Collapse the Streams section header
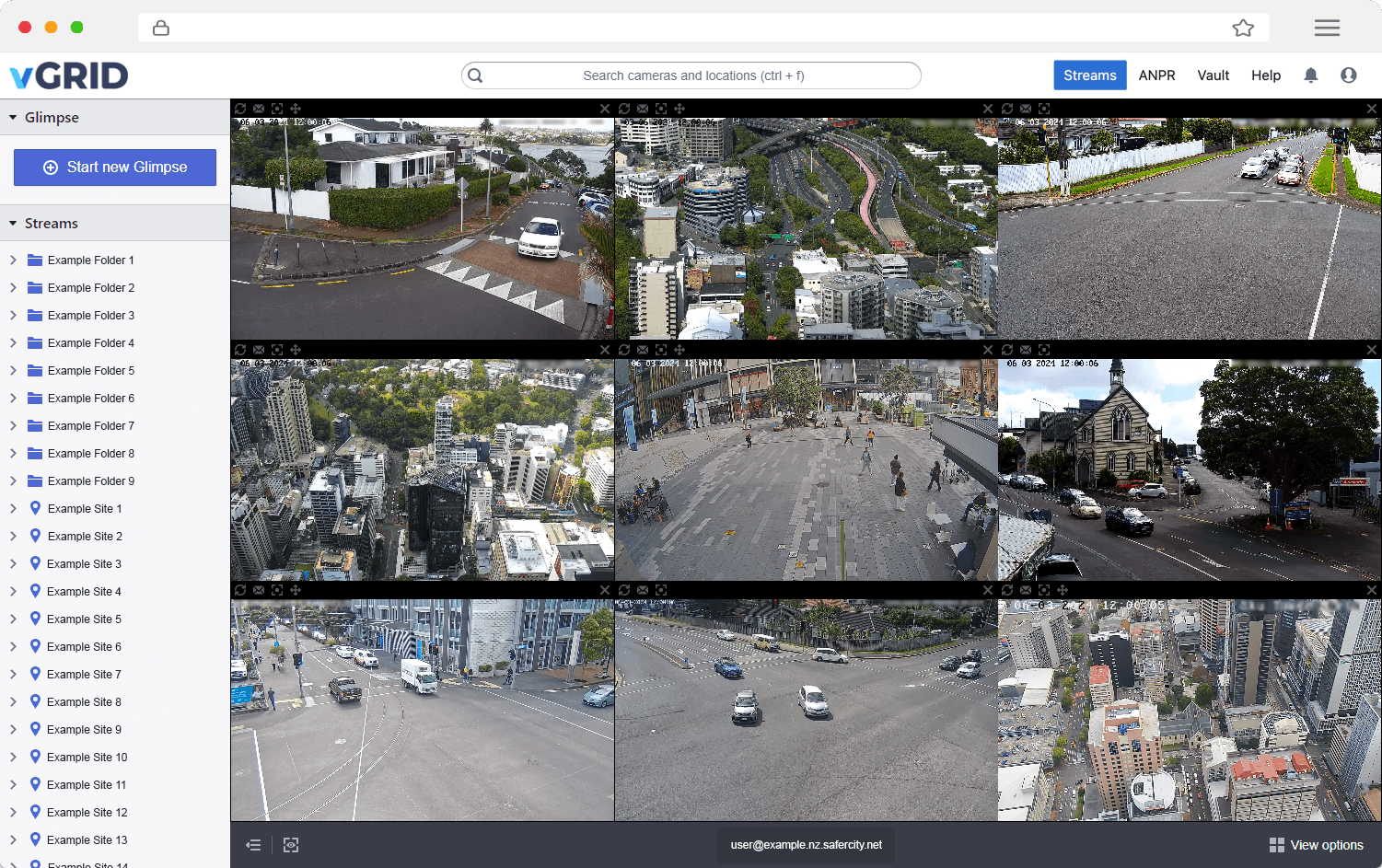1382x868 pixels. pyautogui.click(x=13, y=224)
